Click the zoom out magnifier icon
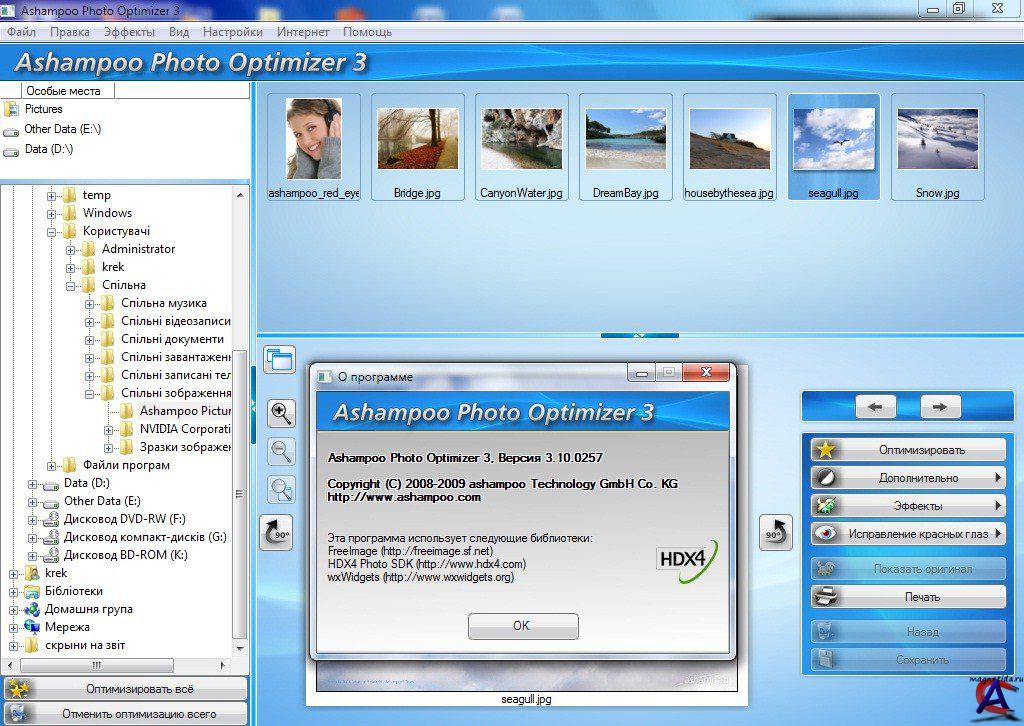The width and height of the screenshot is (1024, 726). pos(282,451)
